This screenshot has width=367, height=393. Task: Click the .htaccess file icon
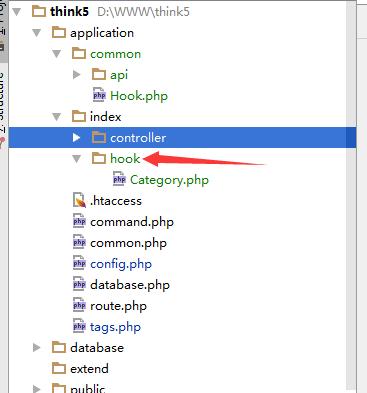click(x=79, y=200)
